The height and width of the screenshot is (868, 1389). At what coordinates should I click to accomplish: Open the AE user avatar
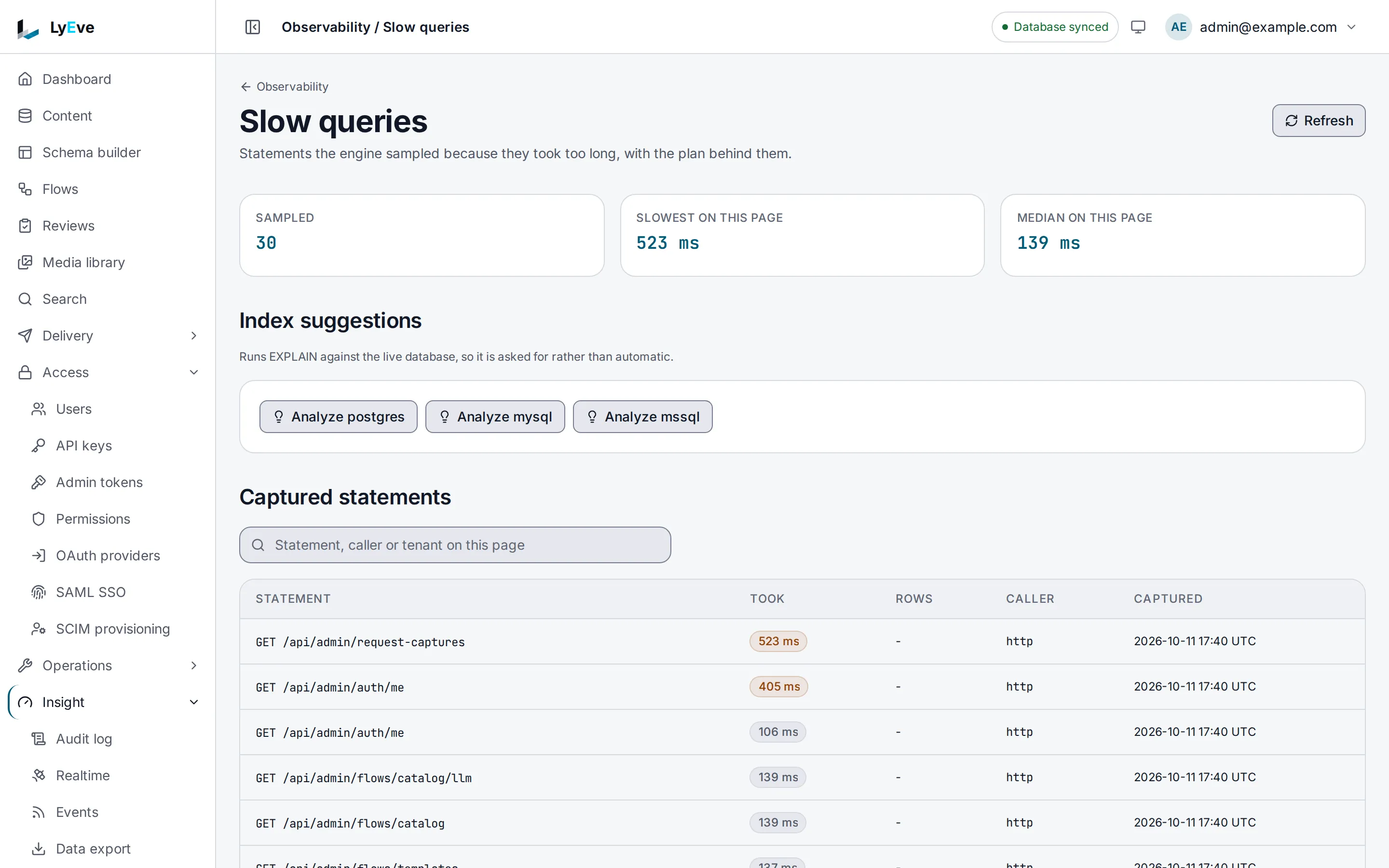click(x=1178, y=27)
